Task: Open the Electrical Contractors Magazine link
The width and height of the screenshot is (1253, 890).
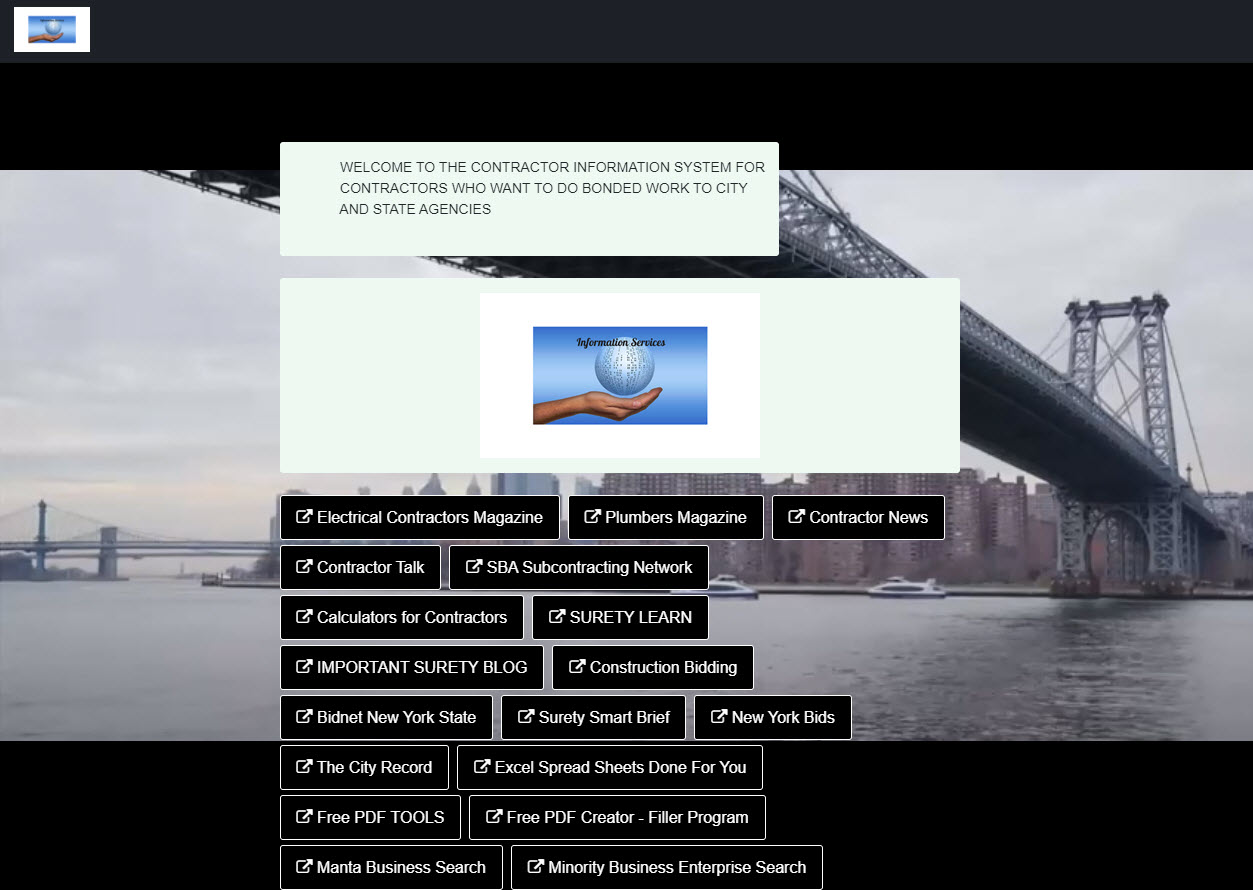Action: coord(419,517)
